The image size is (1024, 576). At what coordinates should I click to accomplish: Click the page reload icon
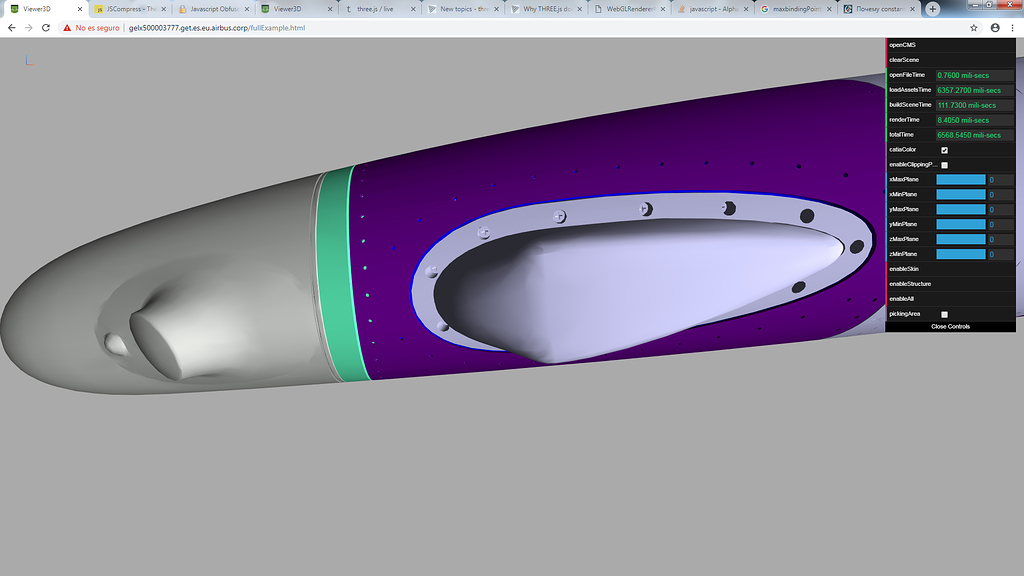pyautogui.click(x=47, y=29)
